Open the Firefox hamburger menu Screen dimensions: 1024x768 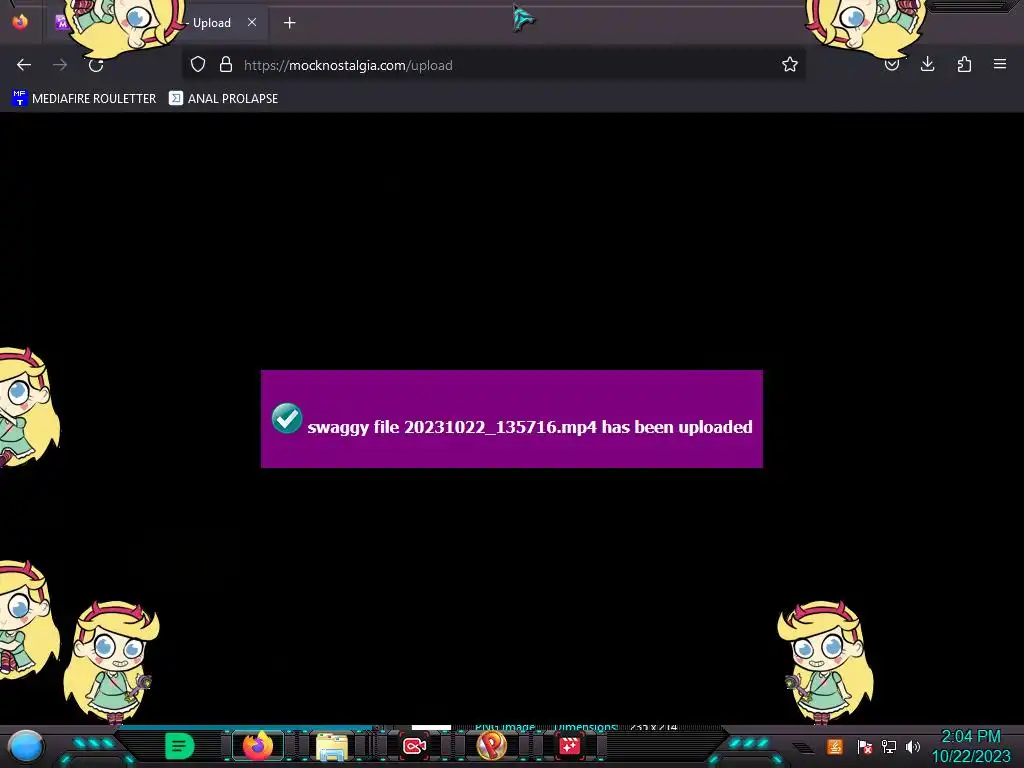pos(1000,65)
